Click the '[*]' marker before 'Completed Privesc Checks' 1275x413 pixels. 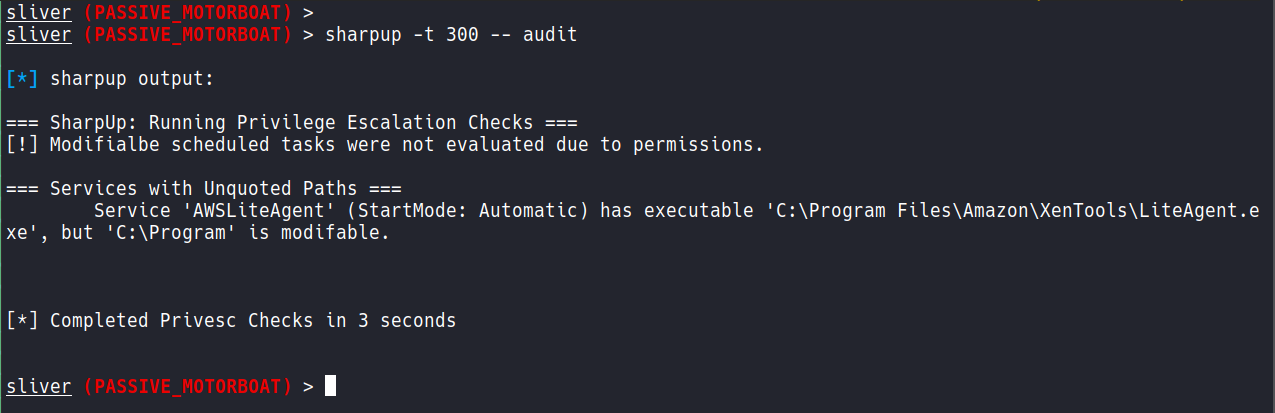pos(22,321)
